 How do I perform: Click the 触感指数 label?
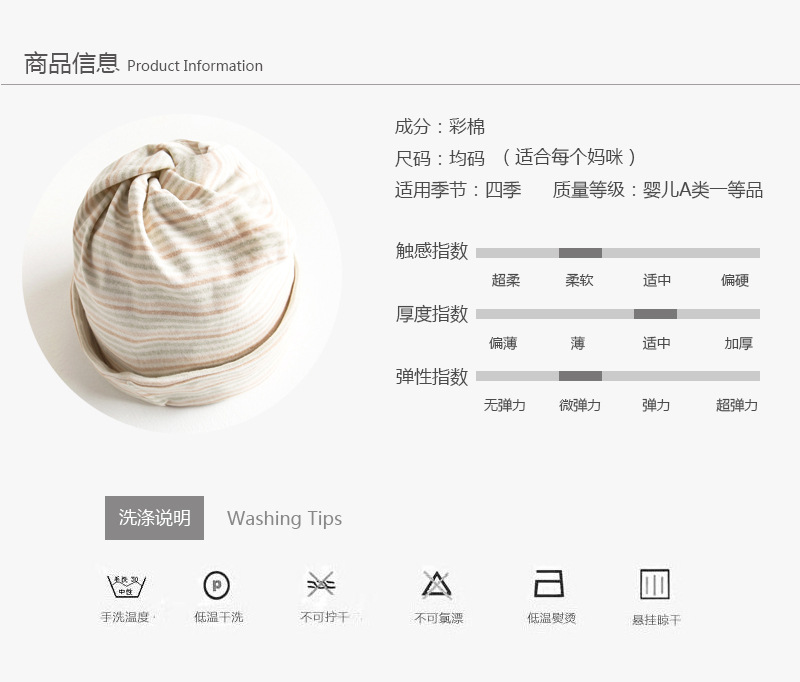click(x=432, y=251)
